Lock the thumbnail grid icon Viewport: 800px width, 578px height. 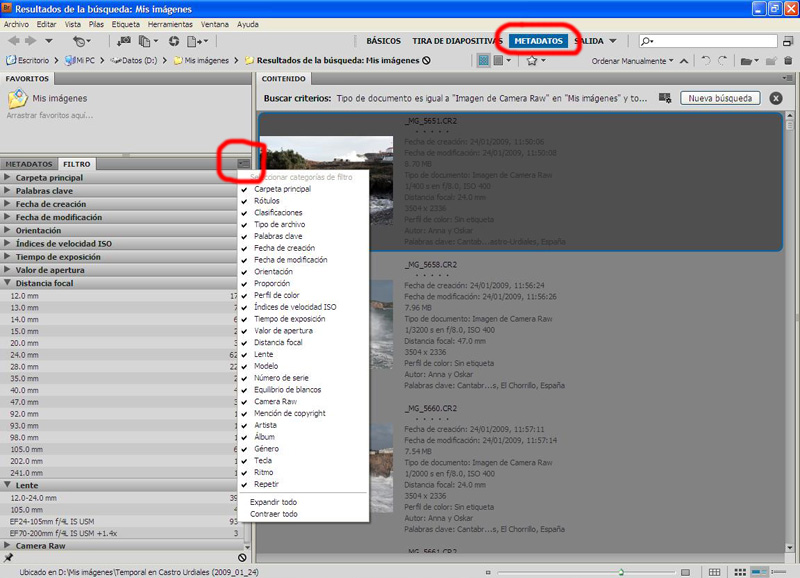714,572
